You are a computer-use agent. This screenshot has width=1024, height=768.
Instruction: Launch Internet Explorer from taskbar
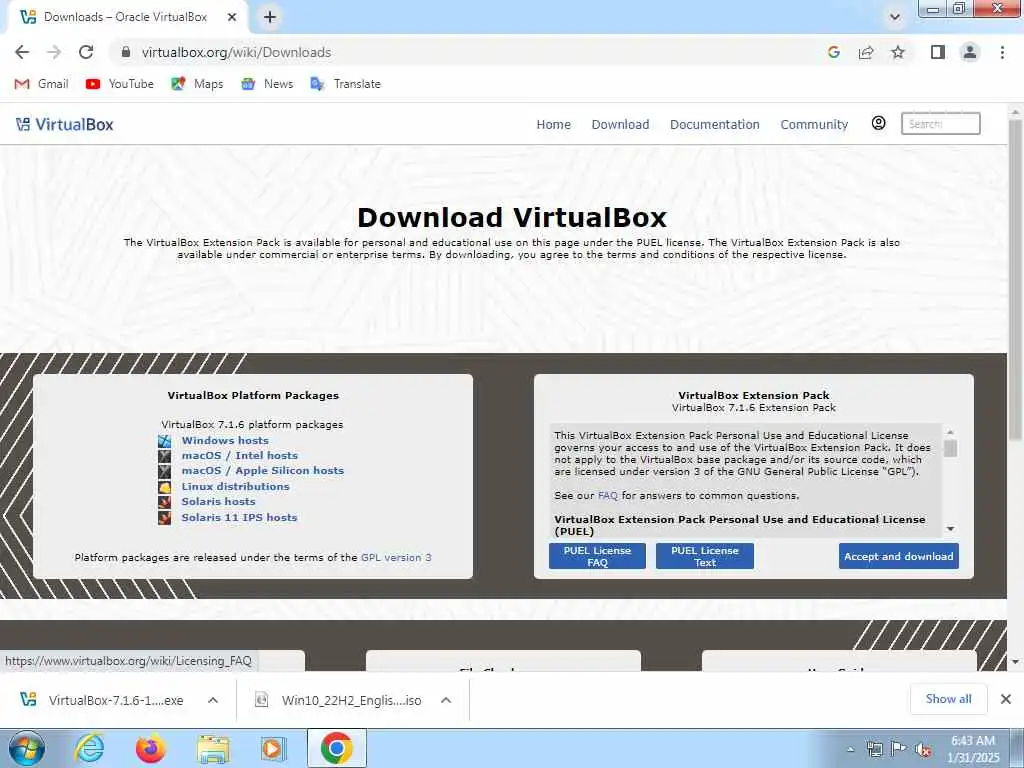point(89,748)
